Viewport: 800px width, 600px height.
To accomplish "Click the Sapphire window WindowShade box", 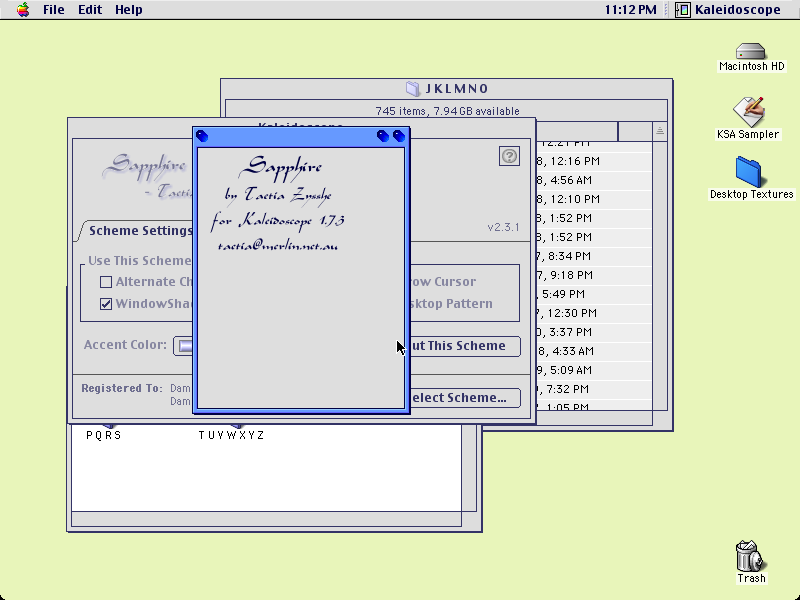I will pyautogui.click(x=398, y=136).
